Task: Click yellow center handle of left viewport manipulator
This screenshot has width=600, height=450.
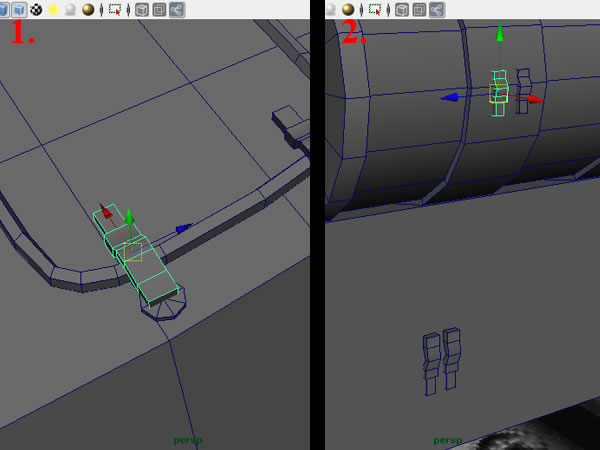Action: tap(133, 252)
